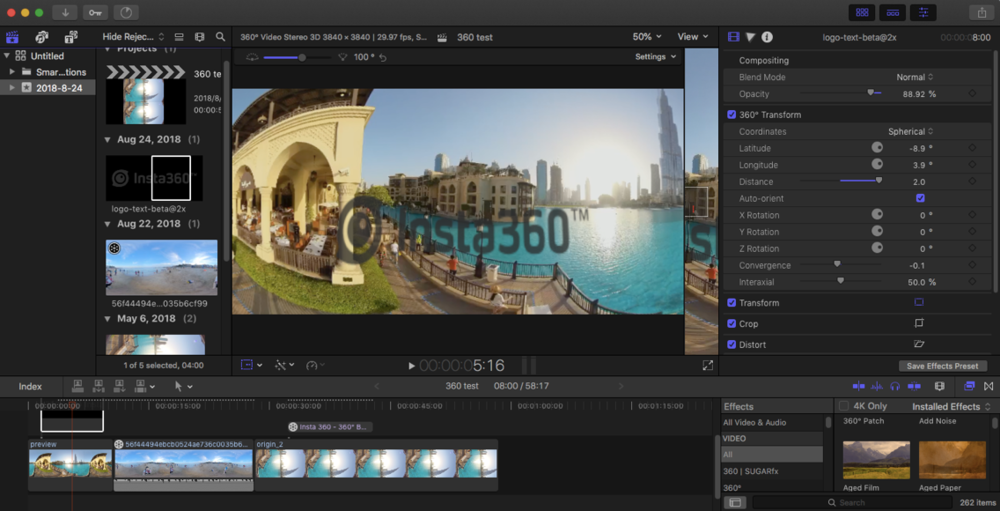This screenshot has height=511, width=1000.
Task: Open the Photos and Audio sidebar
Action: click(x=41, y=37)
